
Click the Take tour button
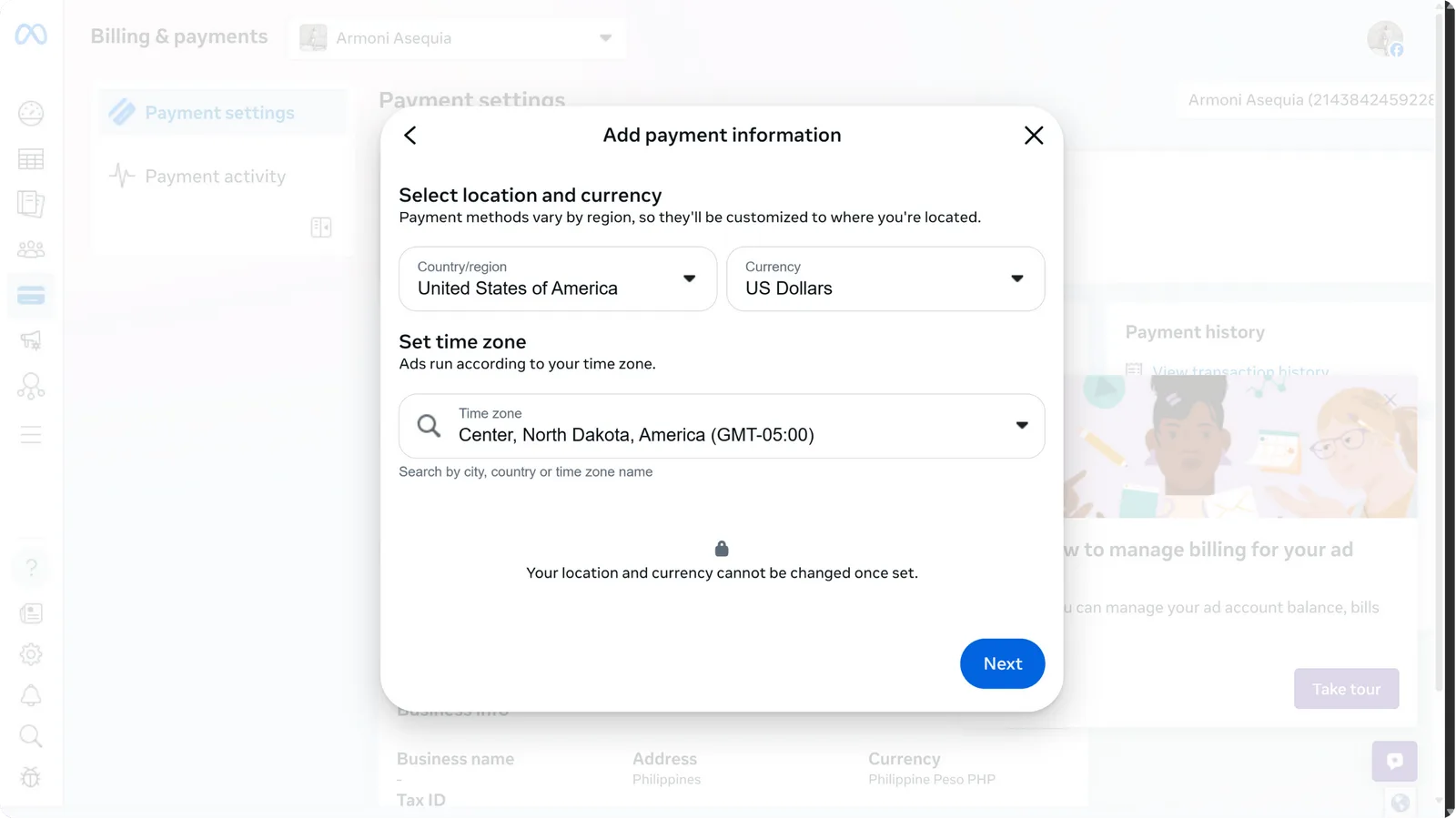(x=1346, y=688)
